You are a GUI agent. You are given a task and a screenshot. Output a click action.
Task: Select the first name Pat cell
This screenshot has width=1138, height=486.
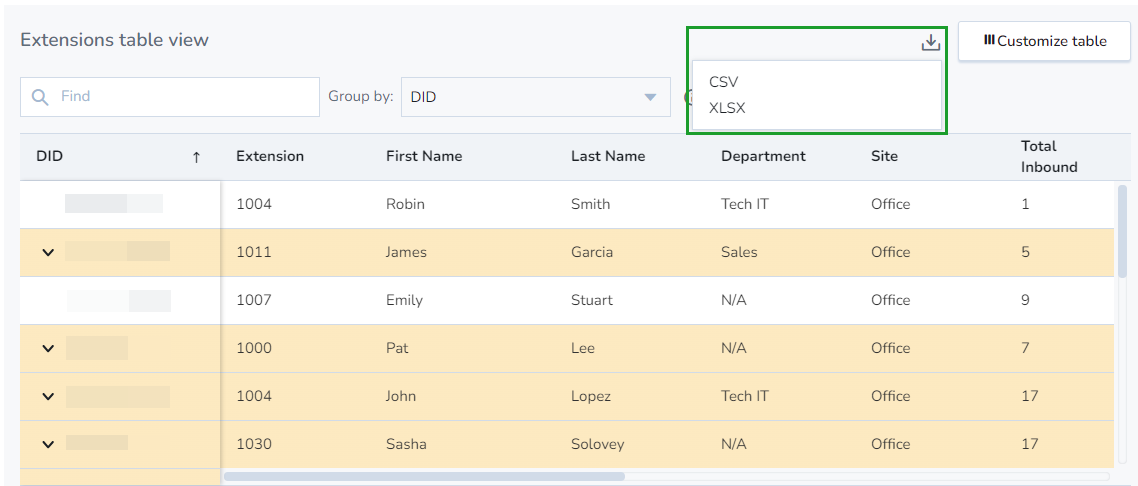point(397,348)
